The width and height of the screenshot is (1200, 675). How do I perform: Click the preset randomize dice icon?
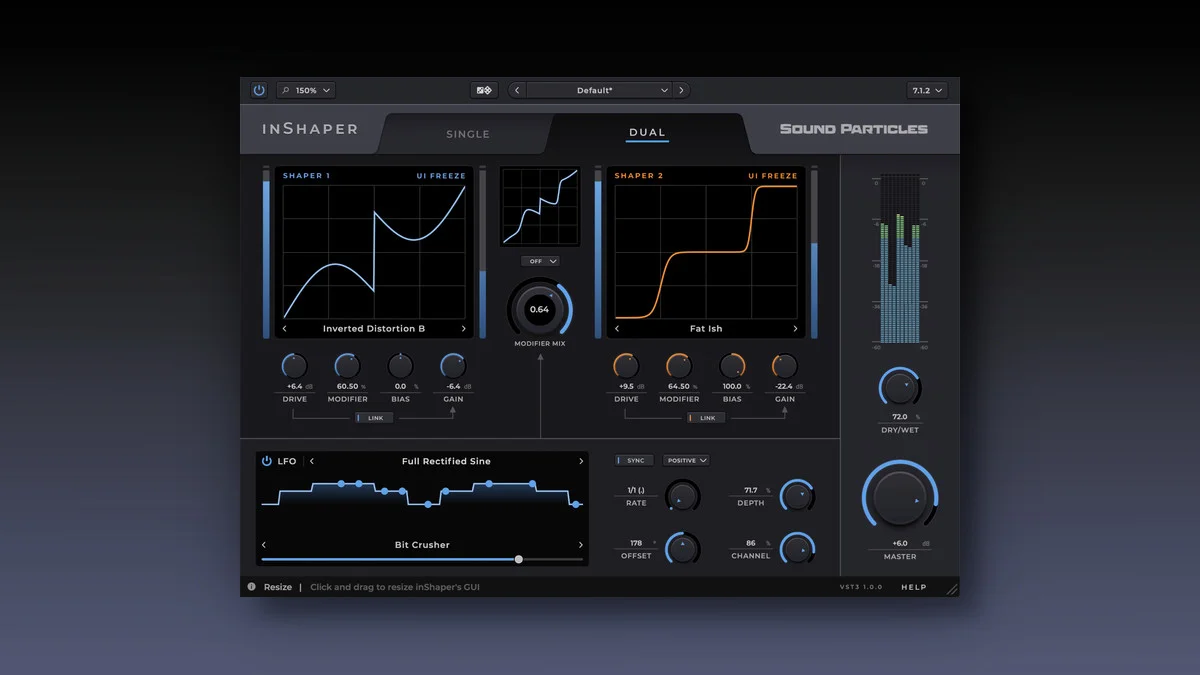click(x=484, y=90)
